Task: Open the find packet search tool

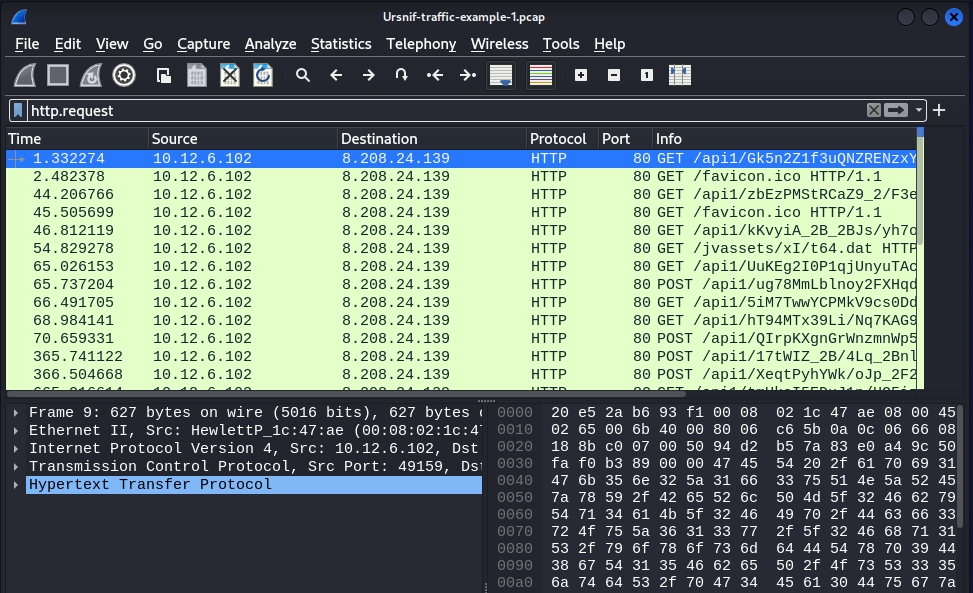Action: [x=303, y=75]
